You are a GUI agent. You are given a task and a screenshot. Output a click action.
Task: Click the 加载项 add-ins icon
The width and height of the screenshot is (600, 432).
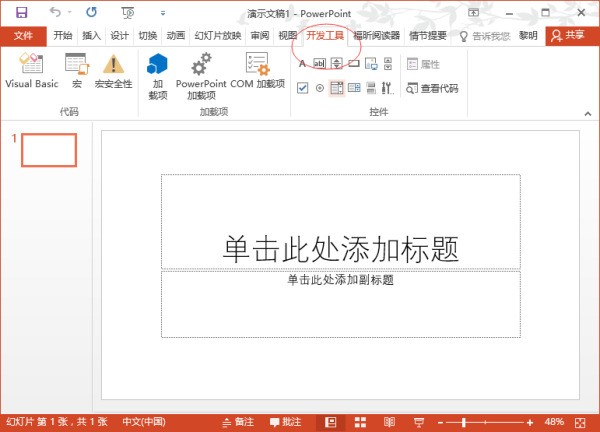pyautogui.click(x=157, y=72)
